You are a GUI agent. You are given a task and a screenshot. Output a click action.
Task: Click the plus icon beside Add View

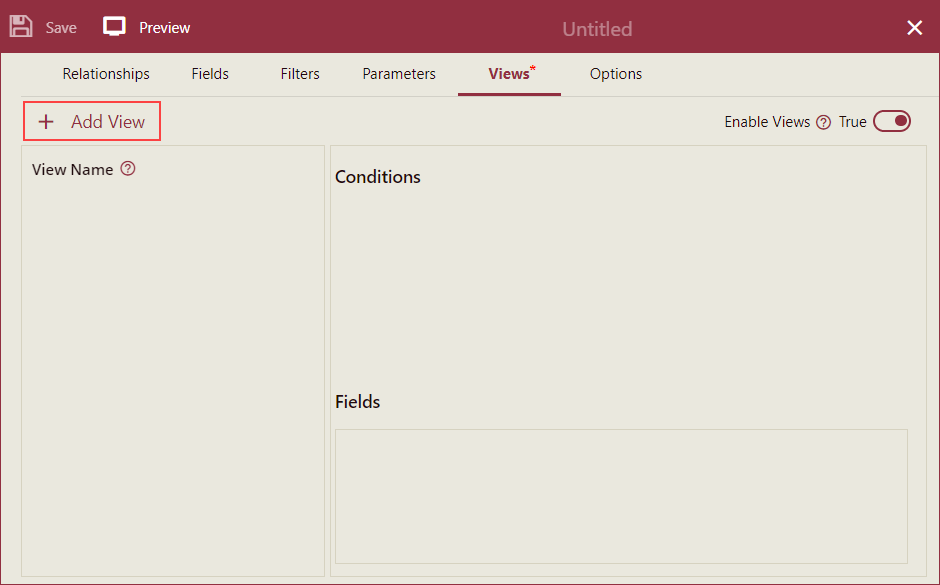click(x=46, y=122)
